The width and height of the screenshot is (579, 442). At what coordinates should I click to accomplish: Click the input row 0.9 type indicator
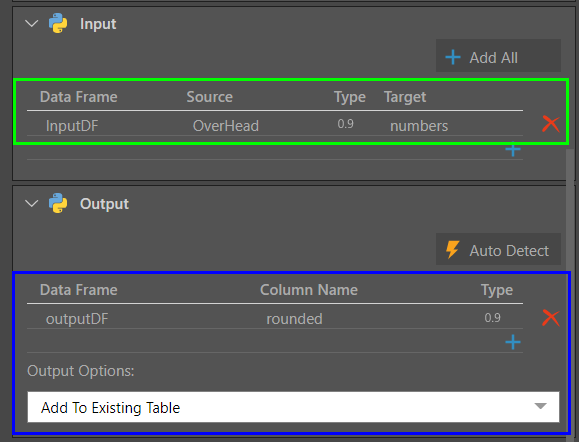click(x=345, y=124)
